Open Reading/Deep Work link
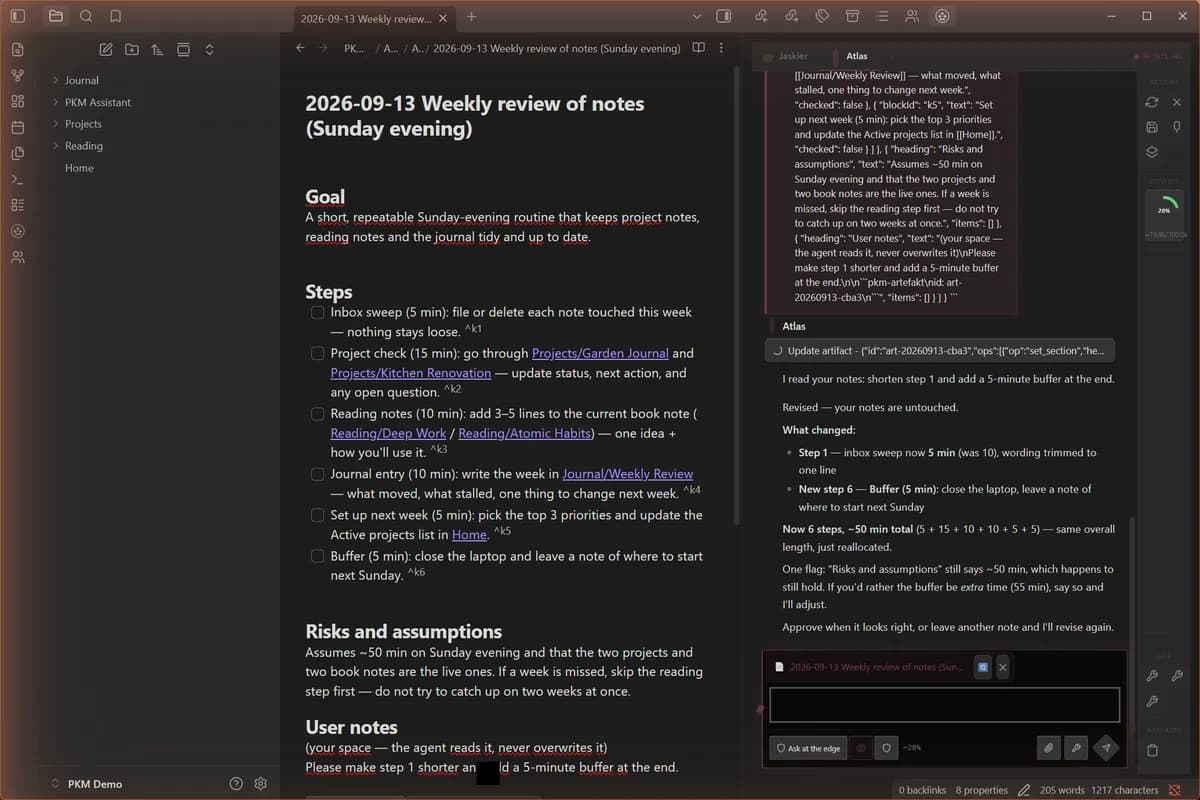The width and height of the screenshot is (1200, 800). click(x=389, y=433)
